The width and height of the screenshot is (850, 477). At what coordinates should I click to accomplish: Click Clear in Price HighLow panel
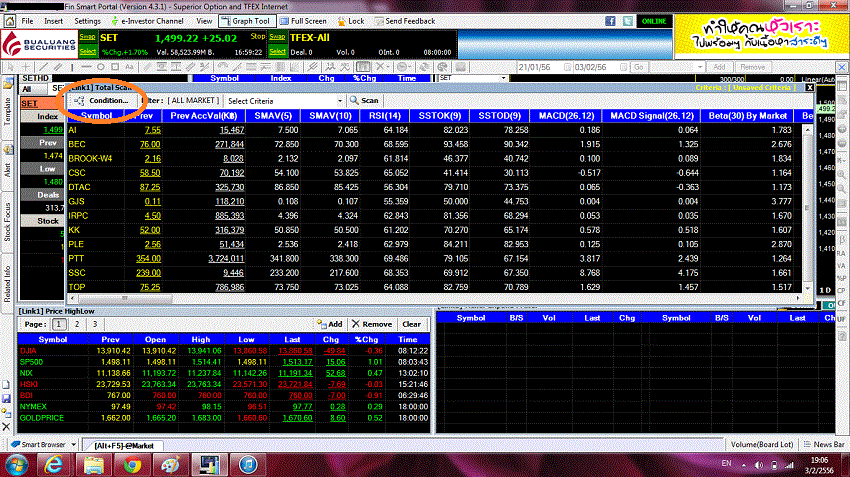click(x=411, y=324)
